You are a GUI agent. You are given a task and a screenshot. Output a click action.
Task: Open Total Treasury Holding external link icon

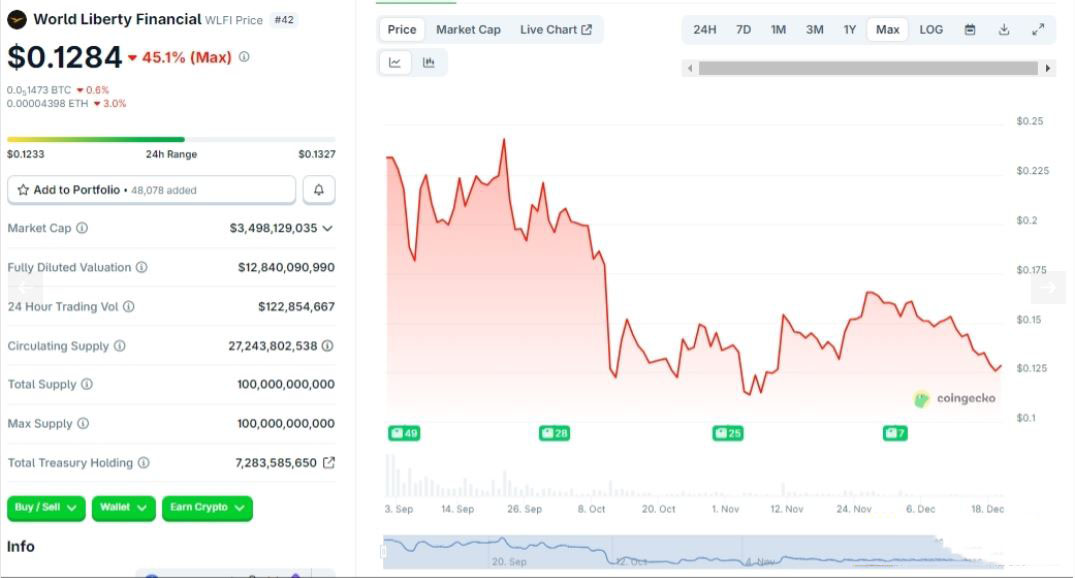[329, 463]
